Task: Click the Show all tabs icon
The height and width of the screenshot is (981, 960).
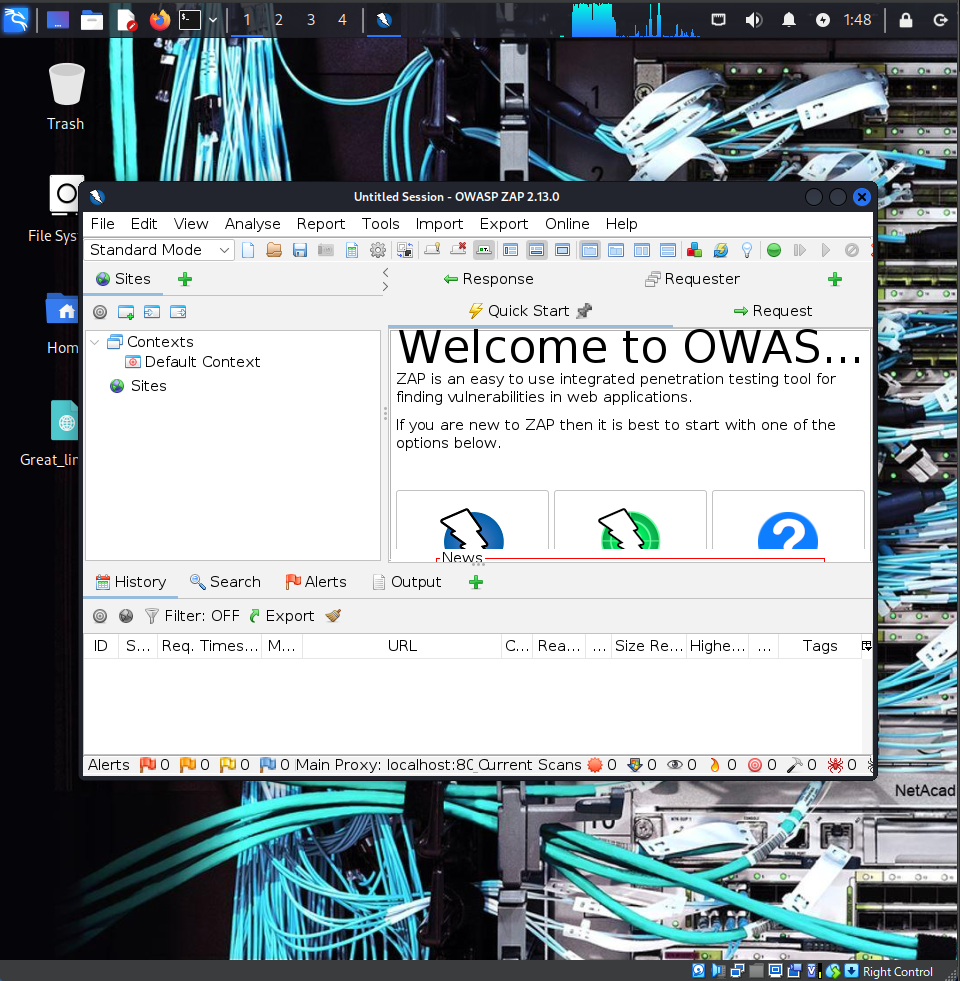Action: (x=432, y=250)
